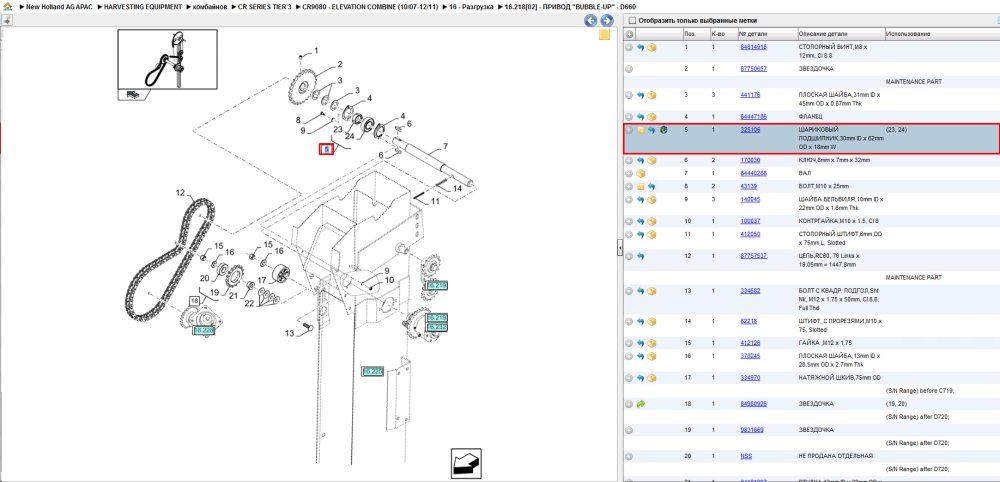Screen dimensions: 1000x482
Task: Click the box icon for shaft 84440288
Action: (640, 173)
